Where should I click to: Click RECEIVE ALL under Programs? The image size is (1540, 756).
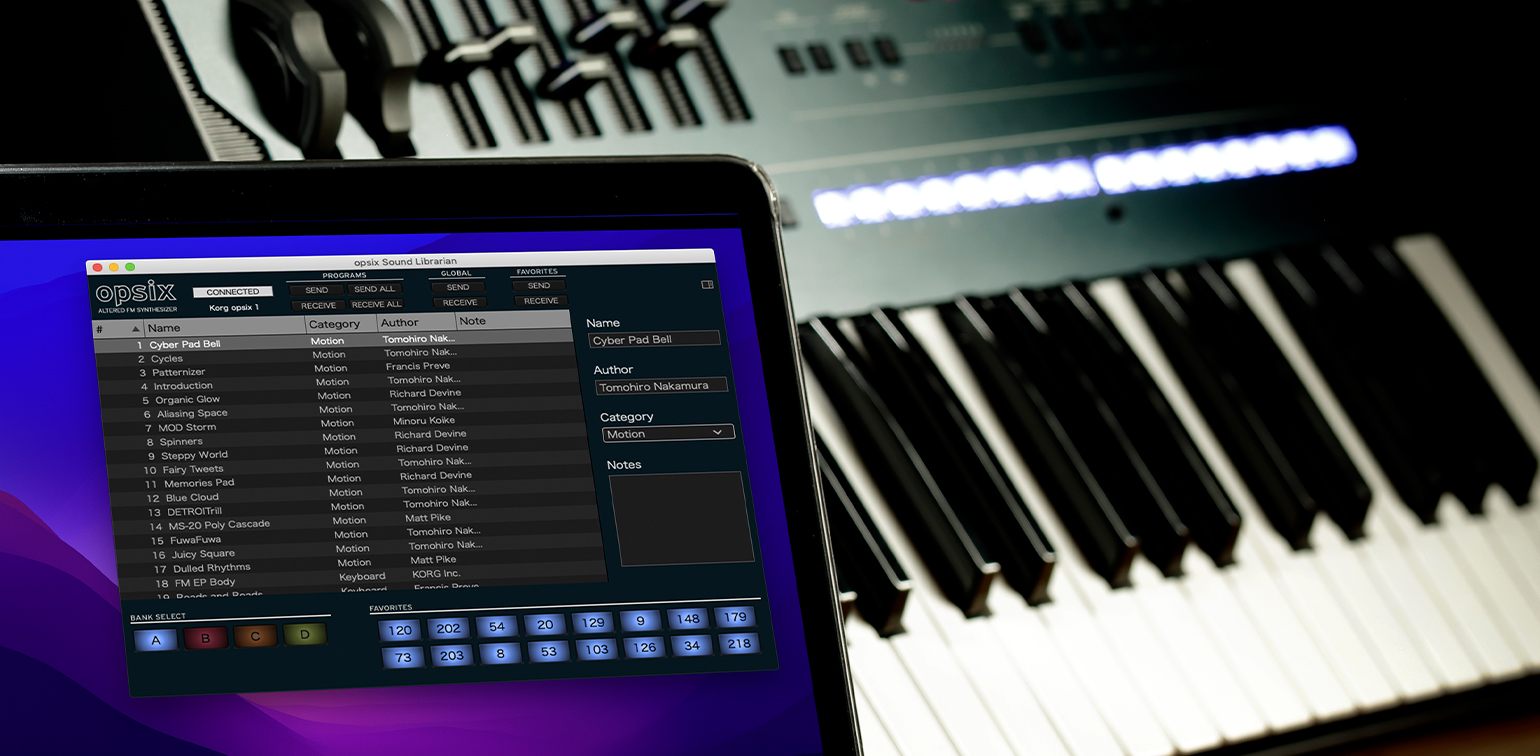[x=376, y=304]
